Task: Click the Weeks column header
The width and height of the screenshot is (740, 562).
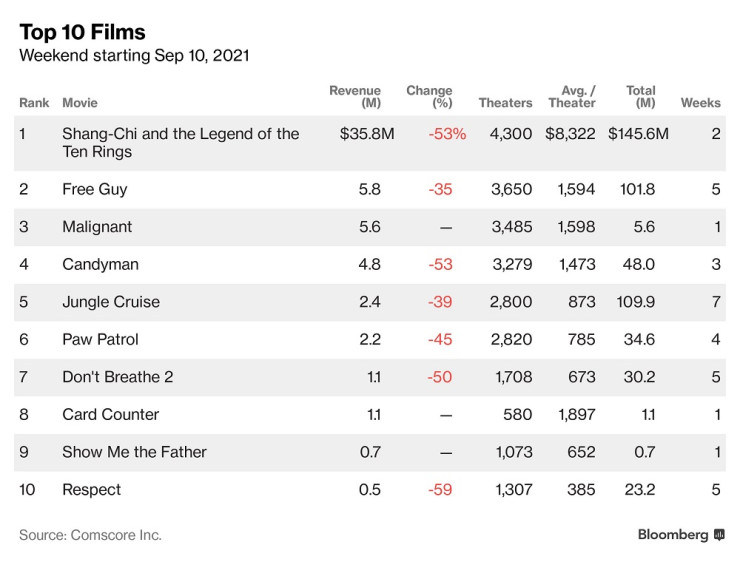Action: tap(700, 103)
